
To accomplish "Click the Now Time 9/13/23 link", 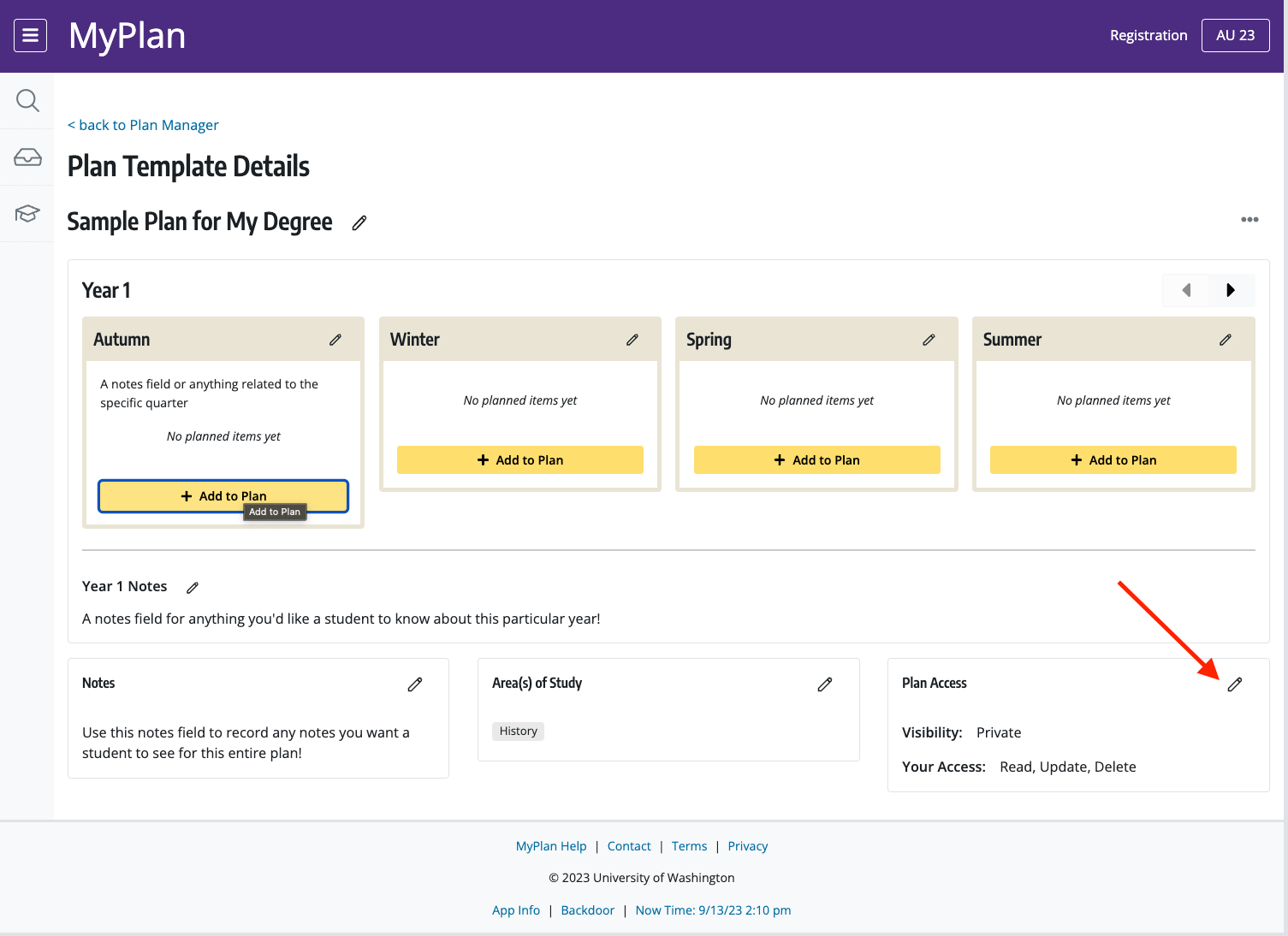I will [x=713, y=910].
